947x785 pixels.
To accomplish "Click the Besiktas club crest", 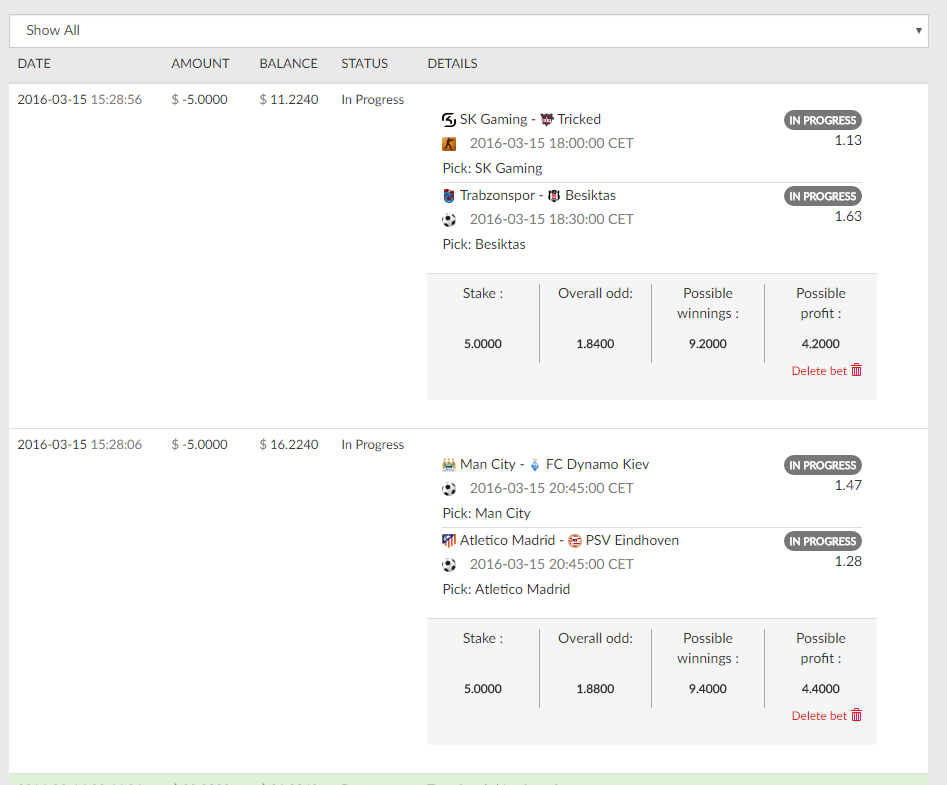I will point(554,196).
